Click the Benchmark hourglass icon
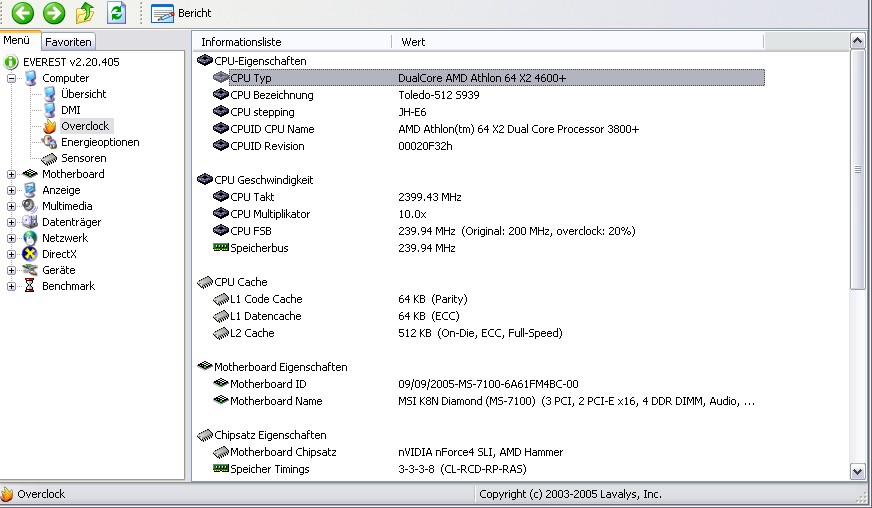 click(x=30, y=286)
